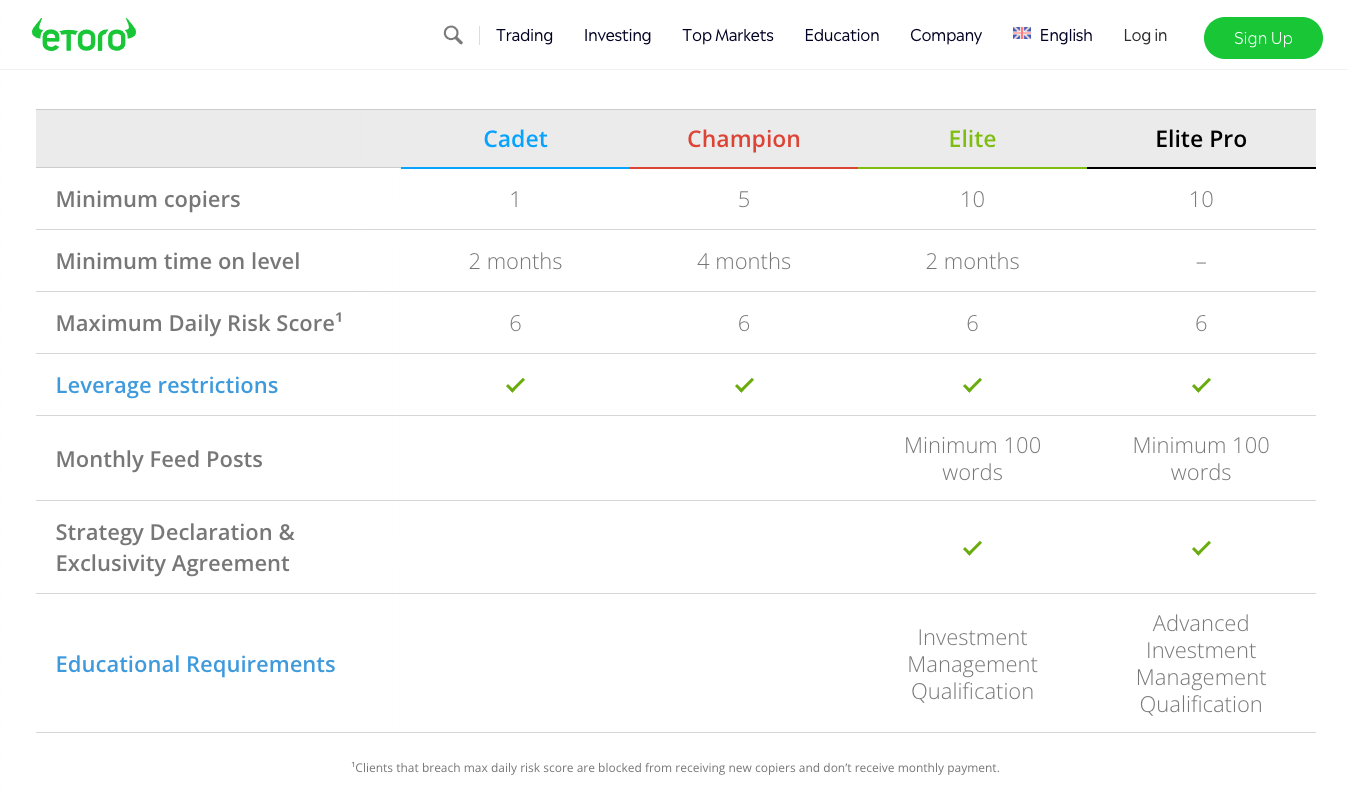Open the search magnifier icon

[453, 35]
